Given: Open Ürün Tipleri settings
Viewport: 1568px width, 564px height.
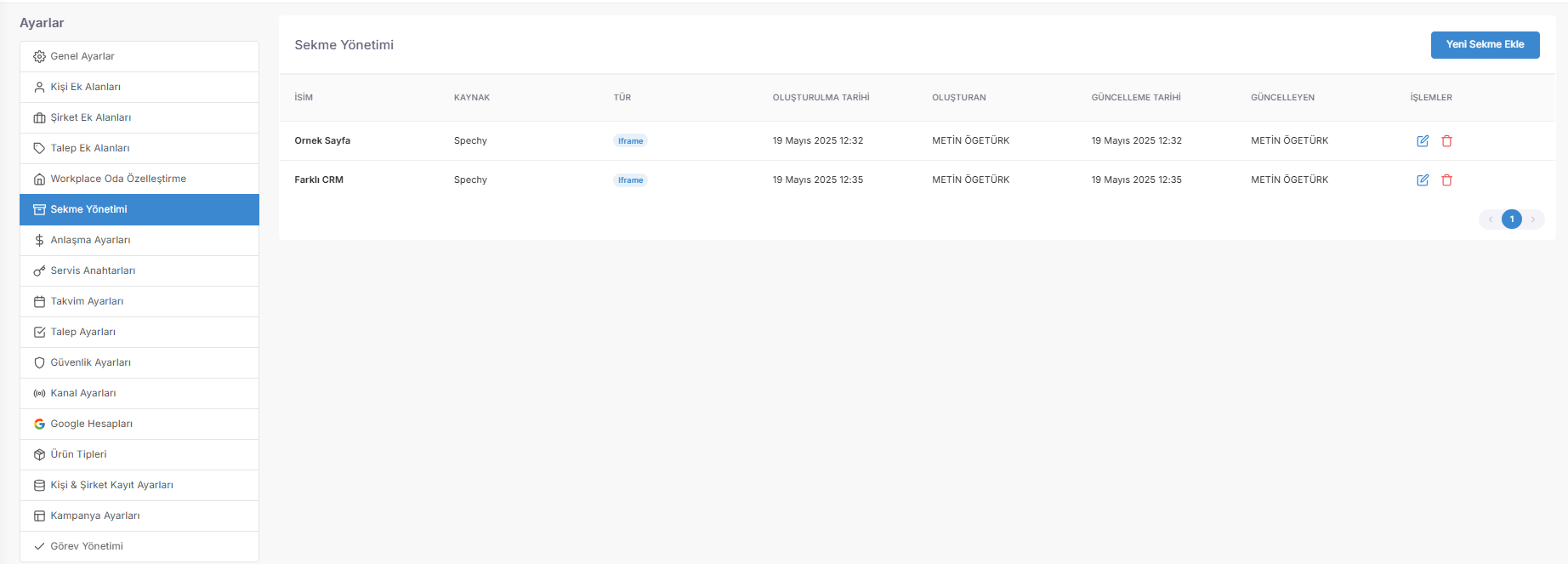Looking at the screenshot, I should coord(139,455).
